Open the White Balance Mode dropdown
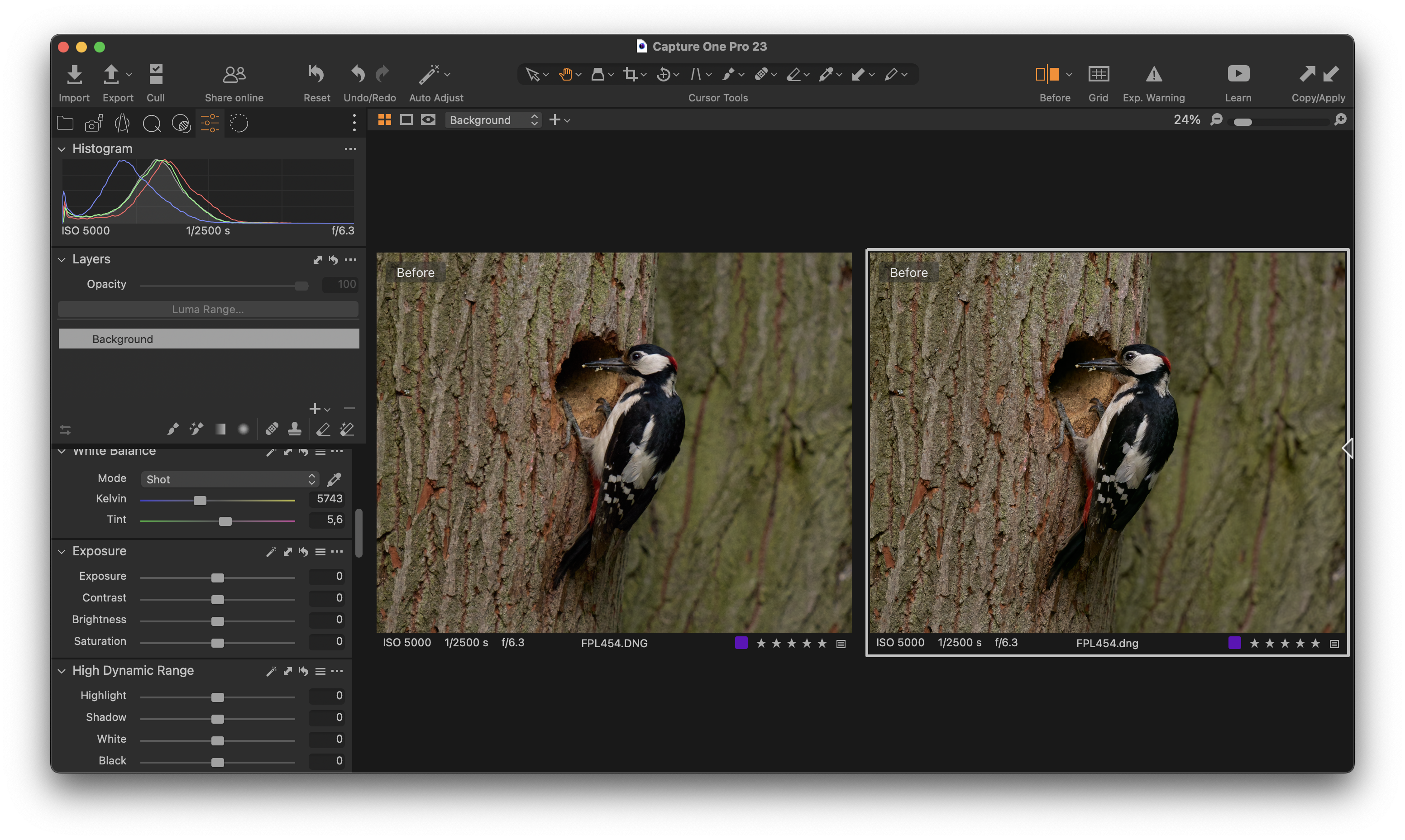The height and width of the screenshot is (840, 1405). (x=230, y=479)
